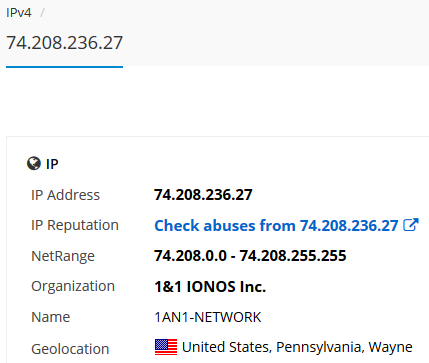Screen dimensions: 429x363
Task: Click the Geolocation field label
Action: pyautogui.click(x=70, y=349)
